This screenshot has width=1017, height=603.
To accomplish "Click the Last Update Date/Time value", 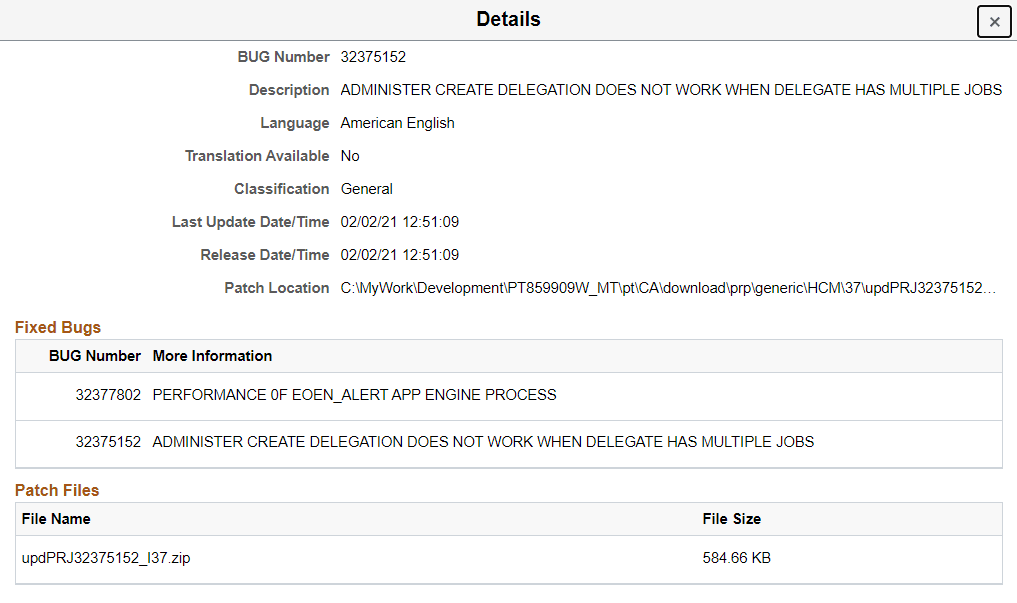I will [398, 222].
